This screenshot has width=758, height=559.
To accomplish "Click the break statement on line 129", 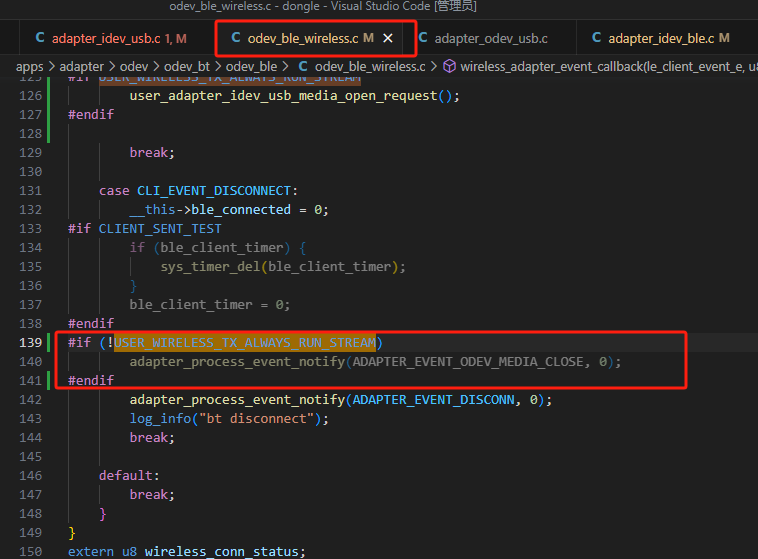I will click(152, 153).
